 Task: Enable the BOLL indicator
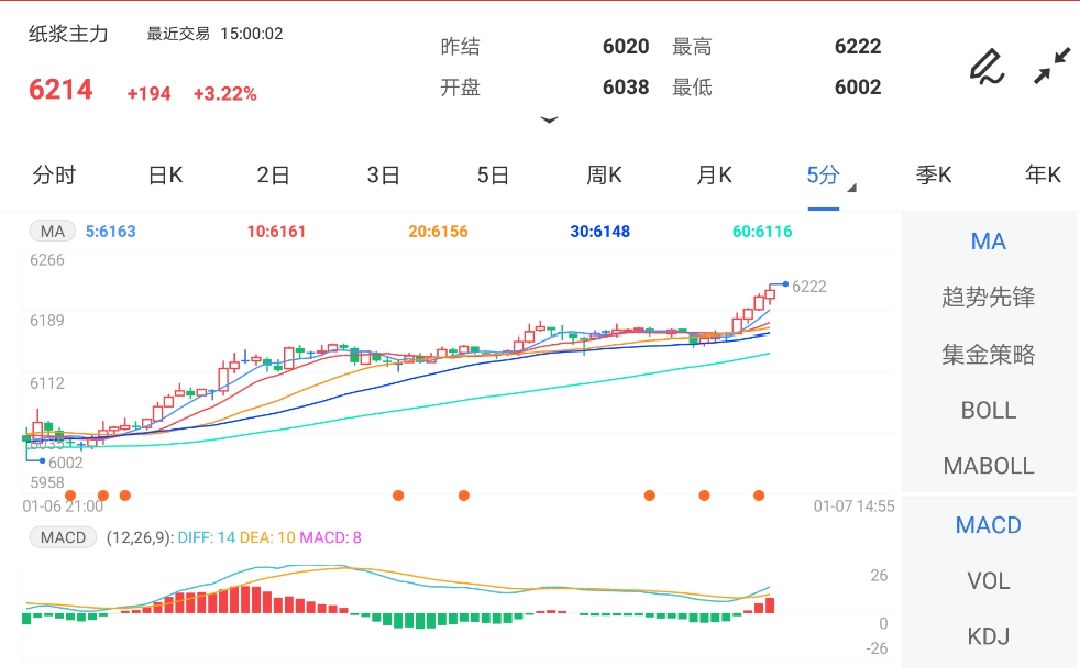pyautogui.click(x=987, y=410)
